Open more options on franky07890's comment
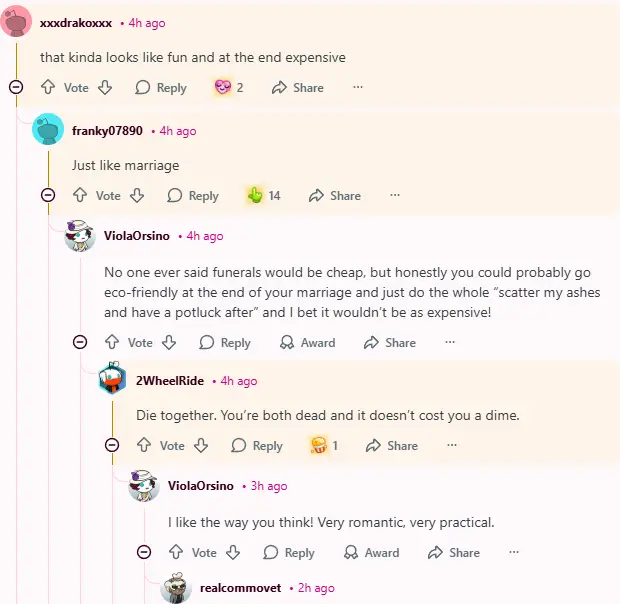This screenshot has width=620, height=604. click(395, 196)
